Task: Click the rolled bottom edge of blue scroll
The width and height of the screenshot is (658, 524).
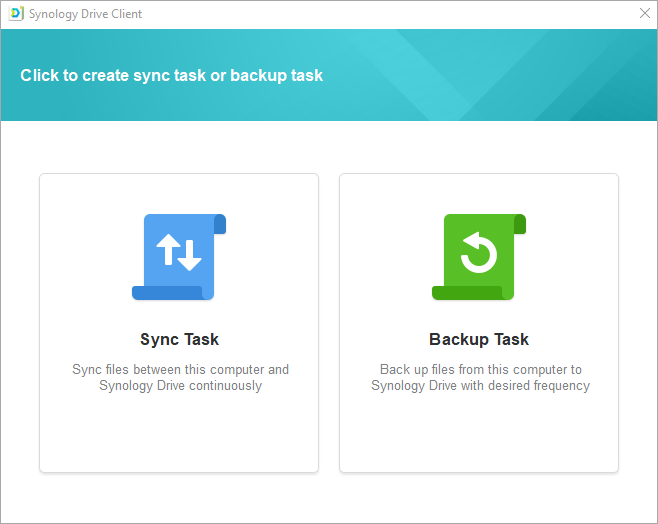Action: click(167, 293)
